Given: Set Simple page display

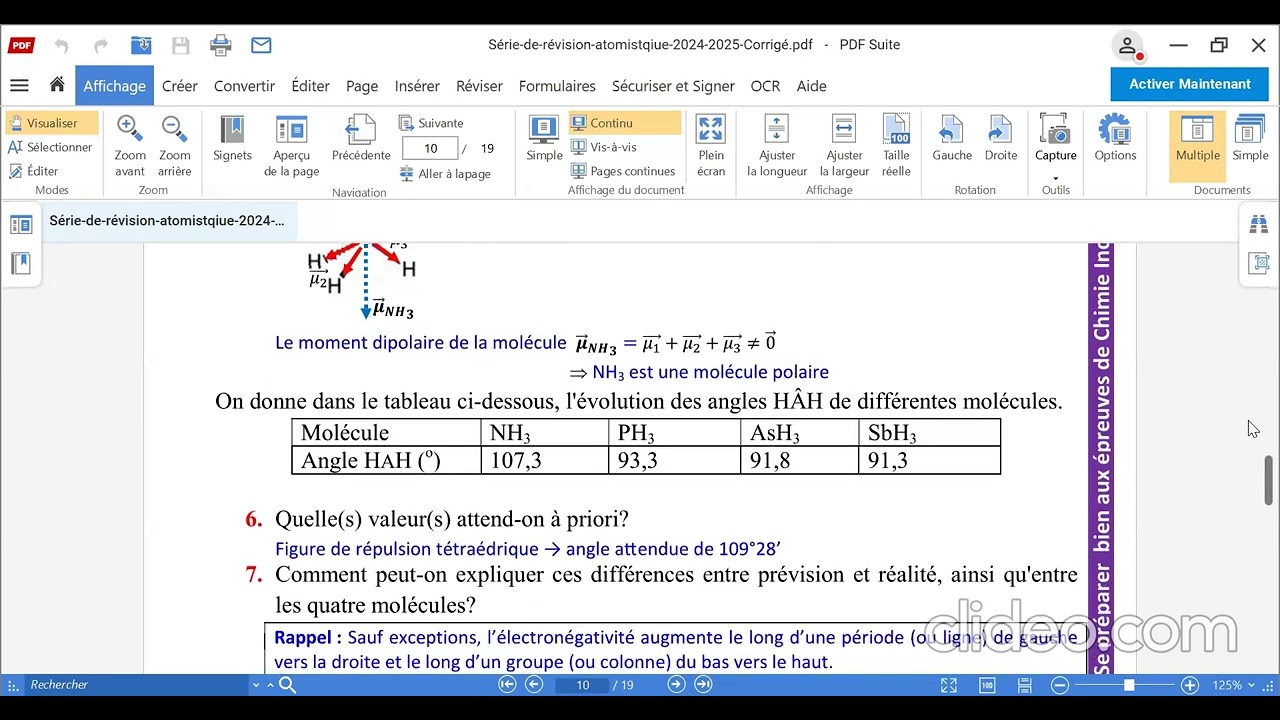Looking at the screenshot, I should point(544,139).
